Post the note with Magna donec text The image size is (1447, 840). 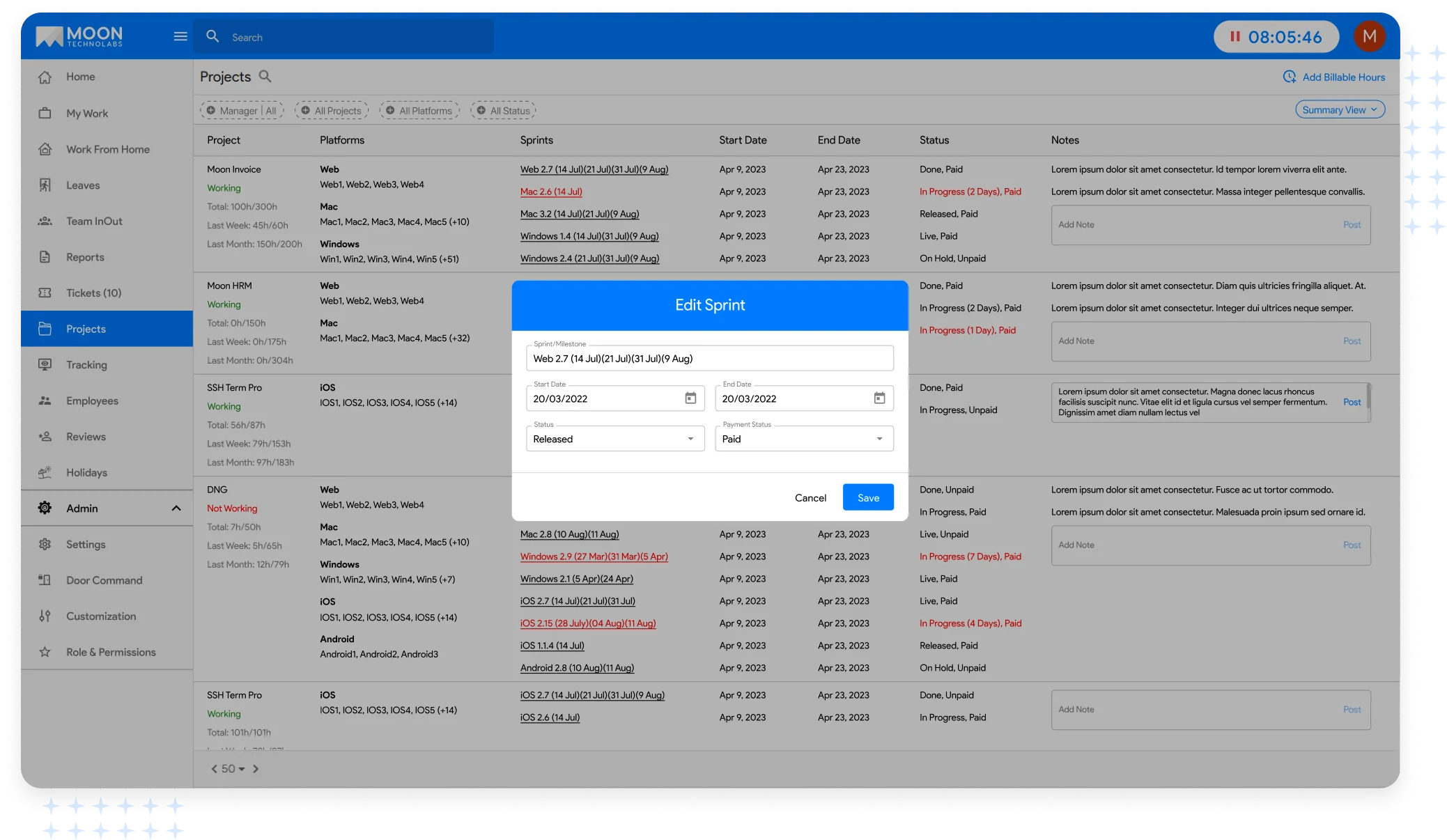(1352, 402)
